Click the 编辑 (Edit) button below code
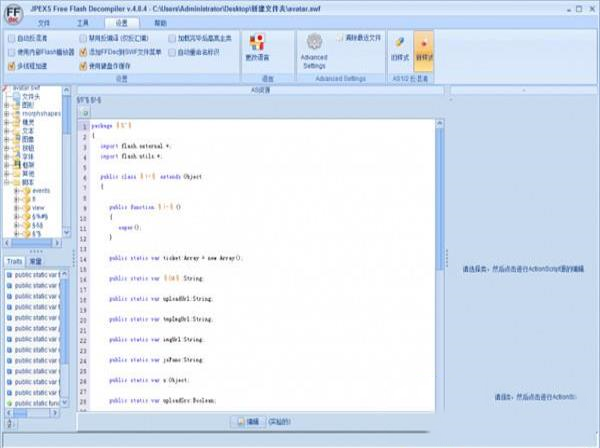 point(248,422)
